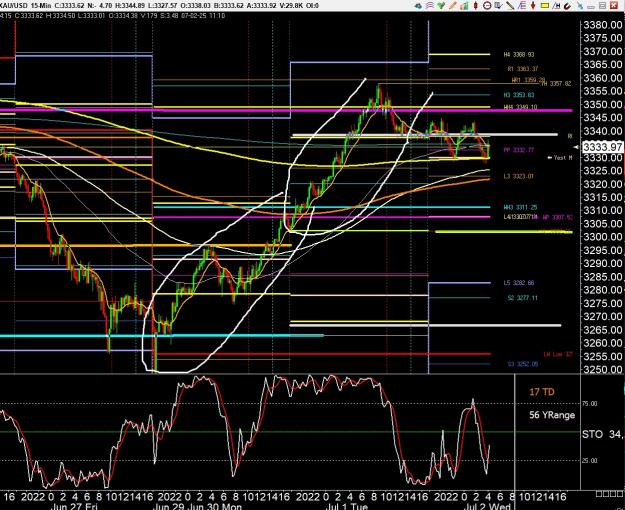The image size is (625, 510).
Task: Click the green arrows icon in toolbar
Action: (441, 6)
